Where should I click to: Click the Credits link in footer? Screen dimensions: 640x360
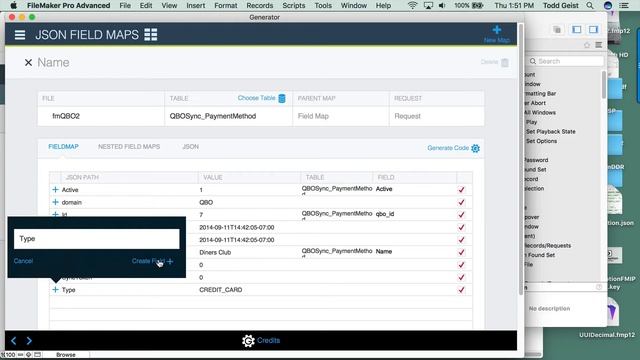point(269,340)
